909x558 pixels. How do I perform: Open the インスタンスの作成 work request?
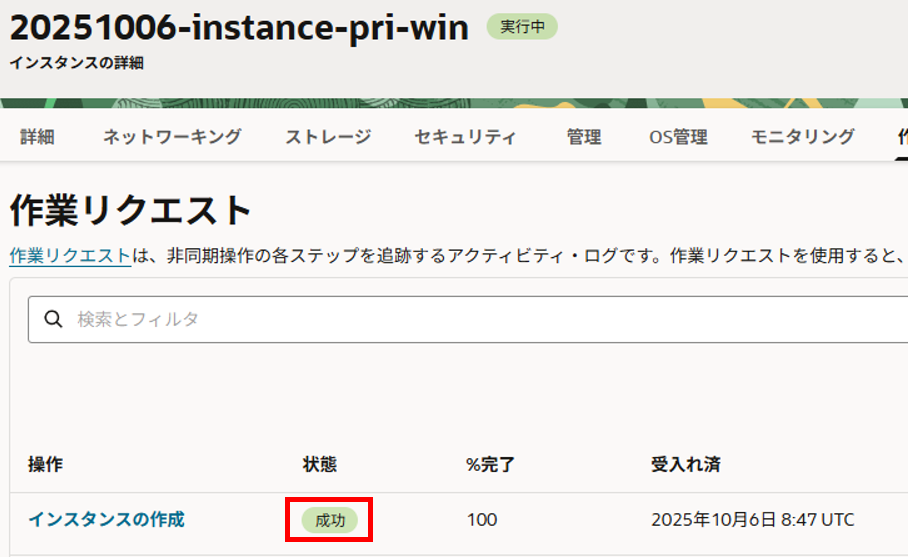pos(106,520)
